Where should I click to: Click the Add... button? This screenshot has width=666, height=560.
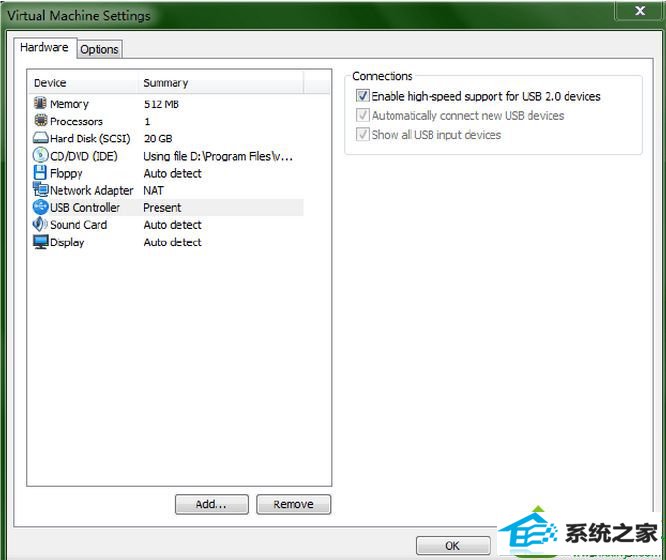pos(212,504)
